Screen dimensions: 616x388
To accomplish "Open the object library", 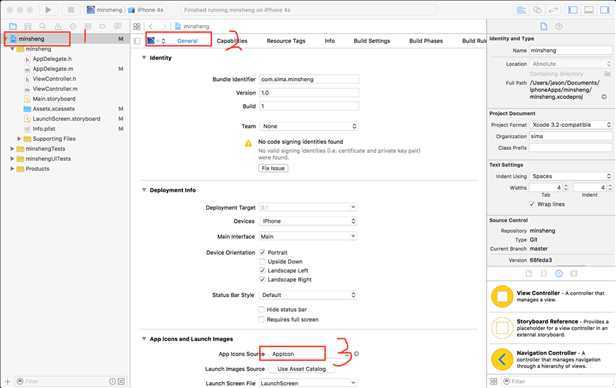I will [x=559, y=273].
